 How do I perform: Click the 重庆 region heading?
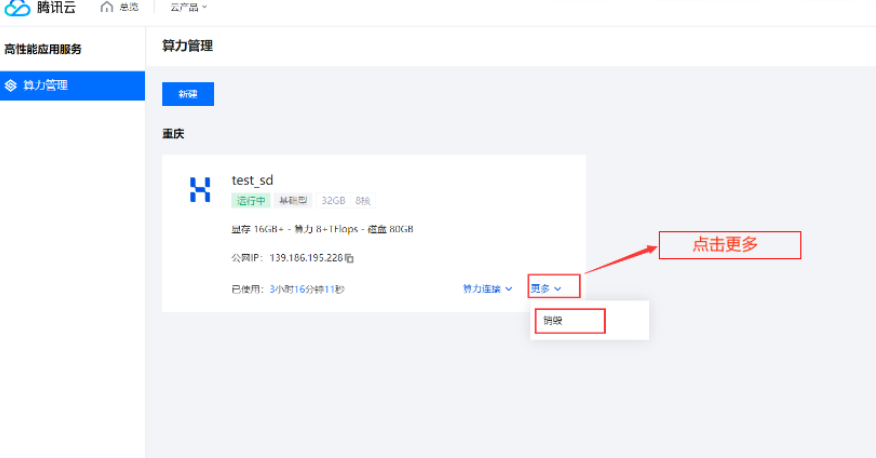pyautogui.click(x=173, y=134)
